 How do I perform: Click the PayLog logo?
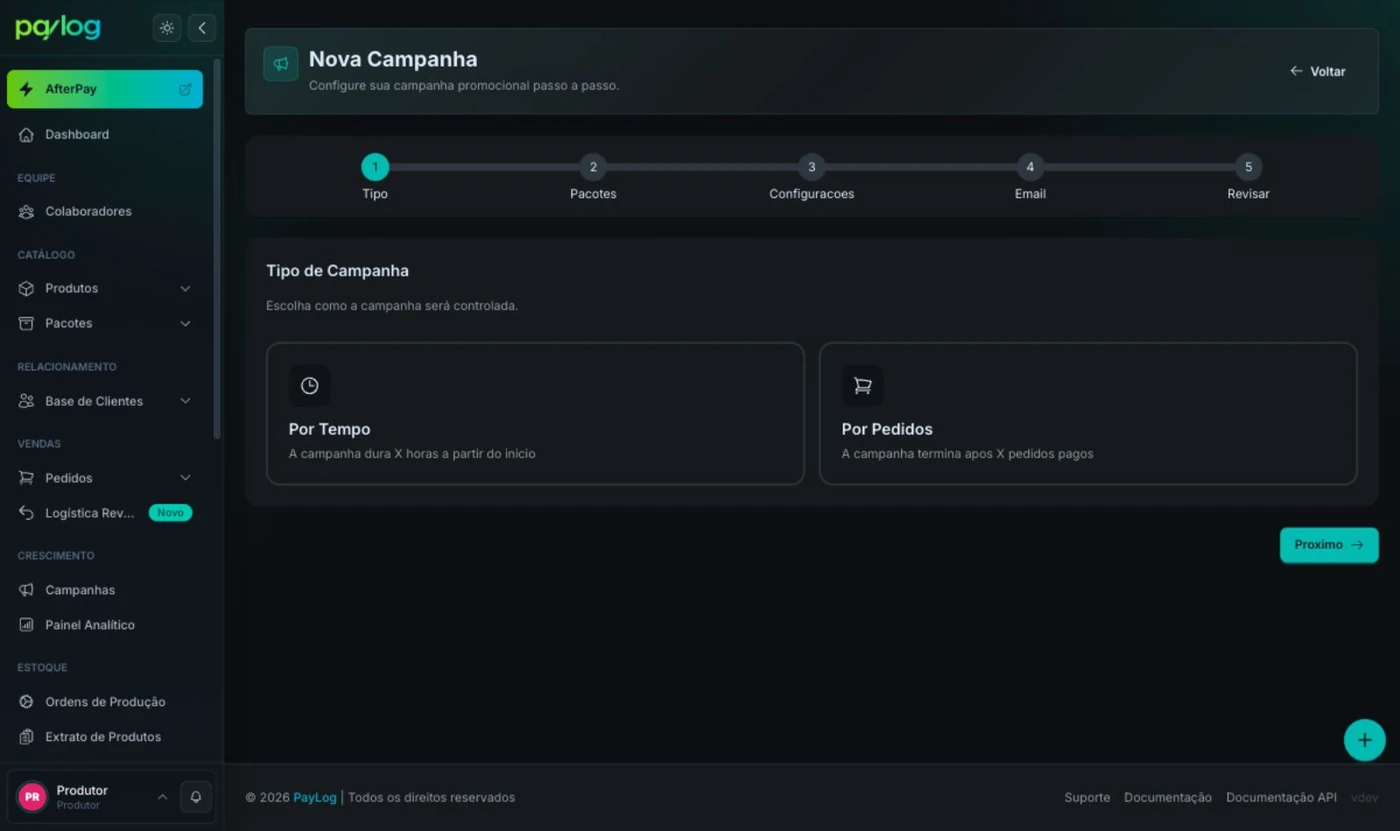[x=58, y=28]
